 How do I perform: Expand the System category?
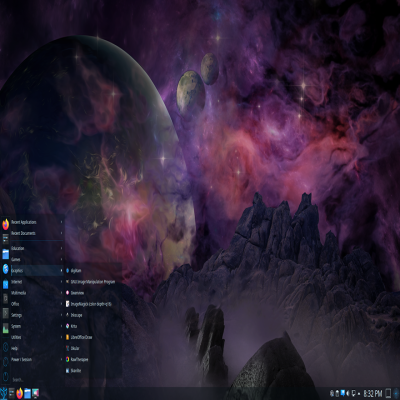click(x=37, y=326)
